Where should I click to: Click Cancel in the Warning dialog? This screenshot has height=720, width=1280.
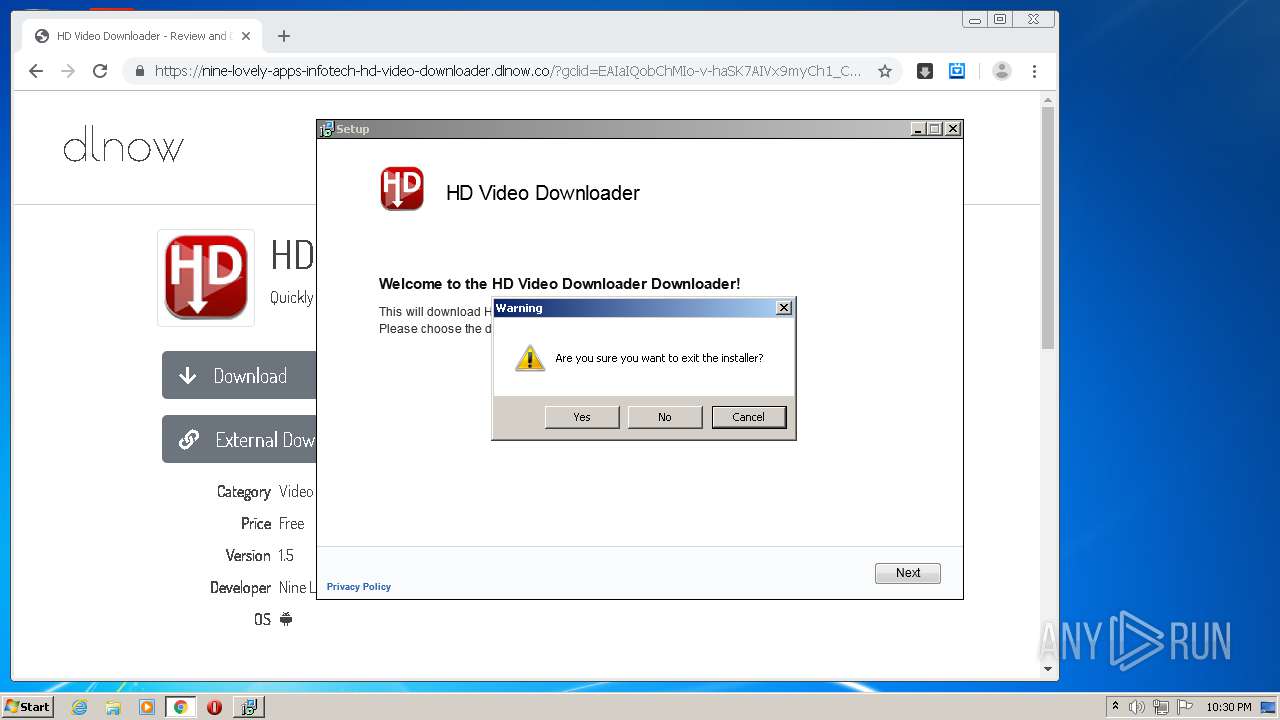(x=749, y=417)
